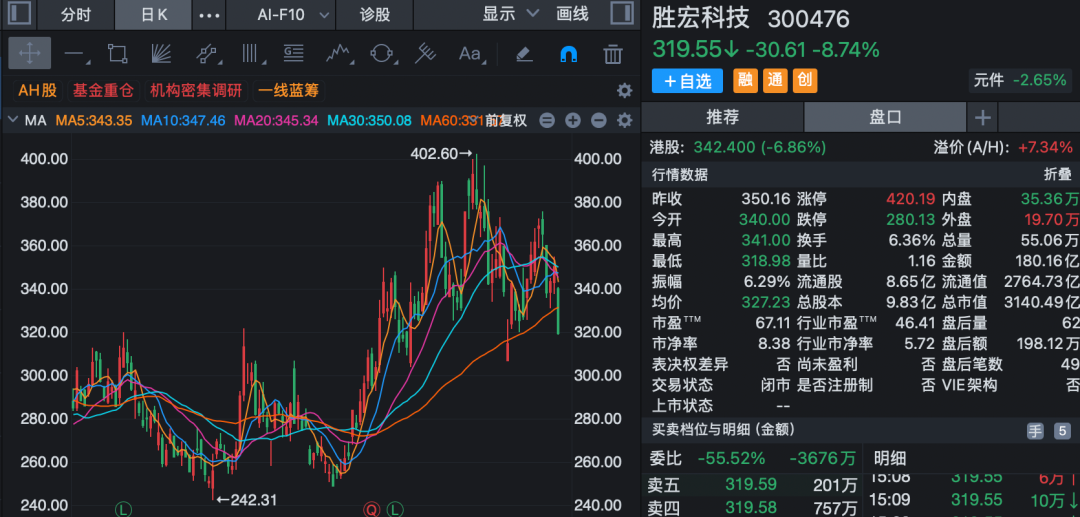Toggle the 画线 drawing toolbar
Screen dimensions: 1080x517
click(x=572, y=14)
